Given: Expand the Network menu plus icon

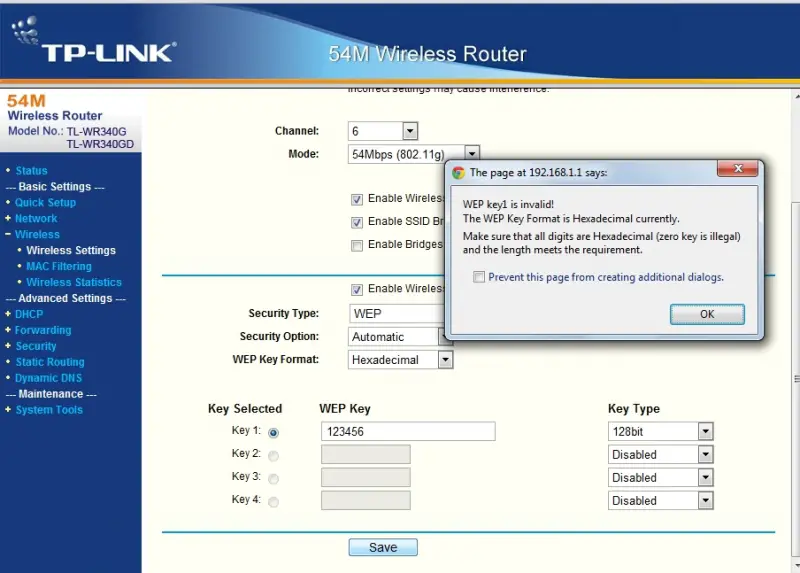Looking at the screenshot, I should point(8,218).
